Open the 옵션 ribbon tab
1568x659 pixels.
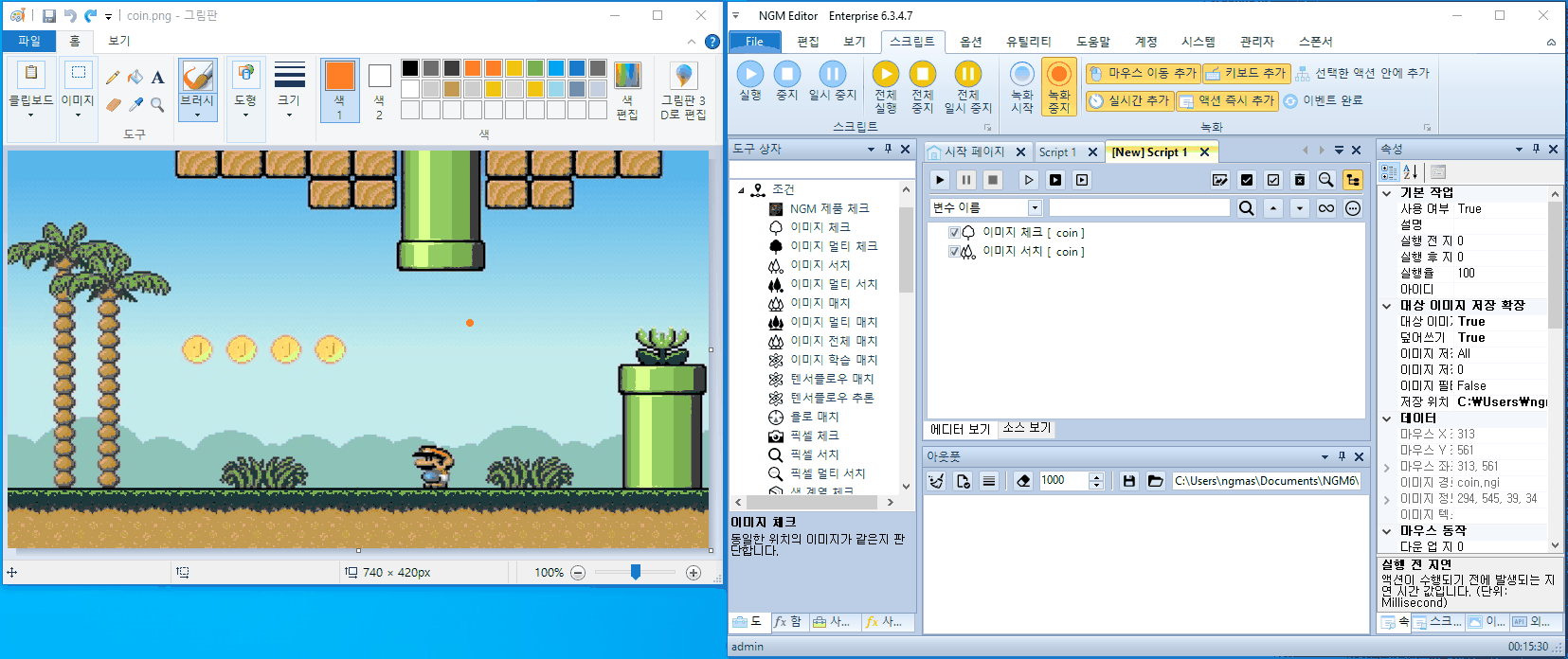[971, 42]
